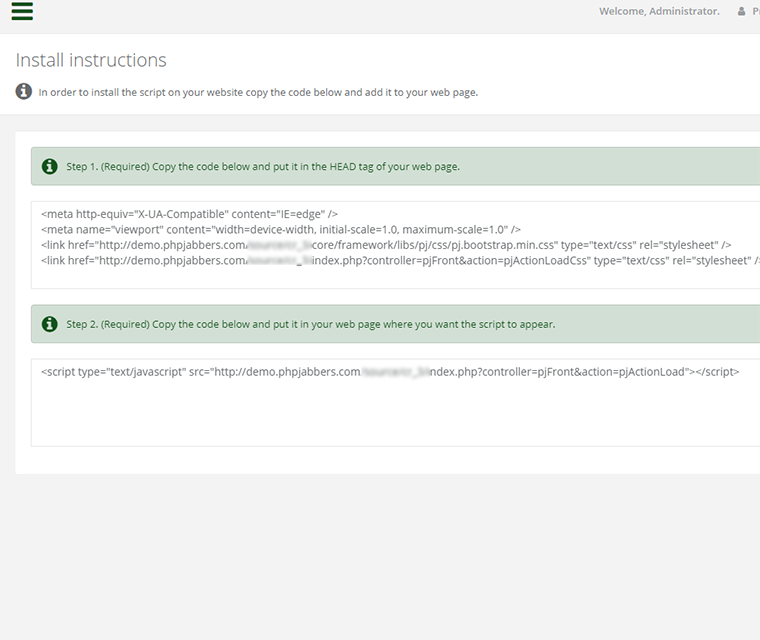Click the viewport meta tag line
Screen dimensions: 760x640
(x=281, y=229)
